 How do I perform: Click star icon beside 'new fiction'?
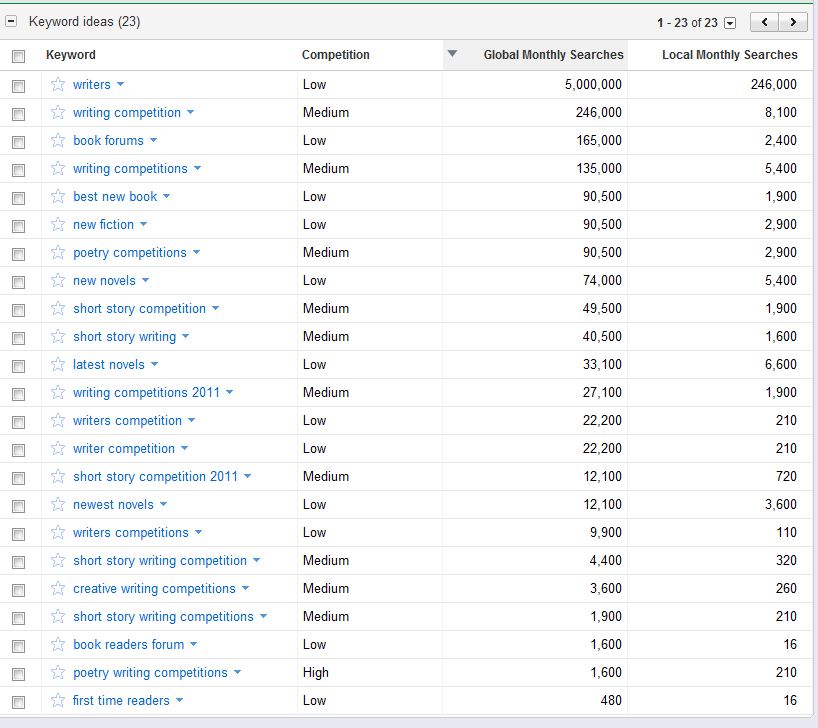(x=58, y=225)
